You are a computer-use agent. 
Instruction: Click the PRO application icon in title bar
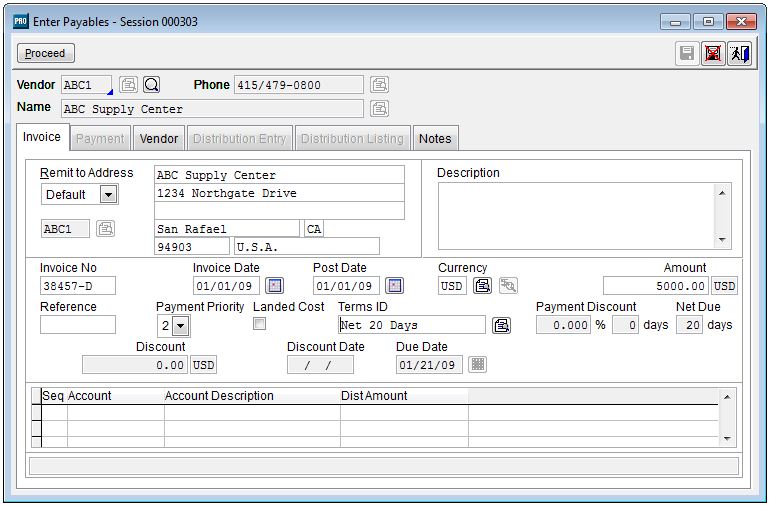tap(21, 21)
